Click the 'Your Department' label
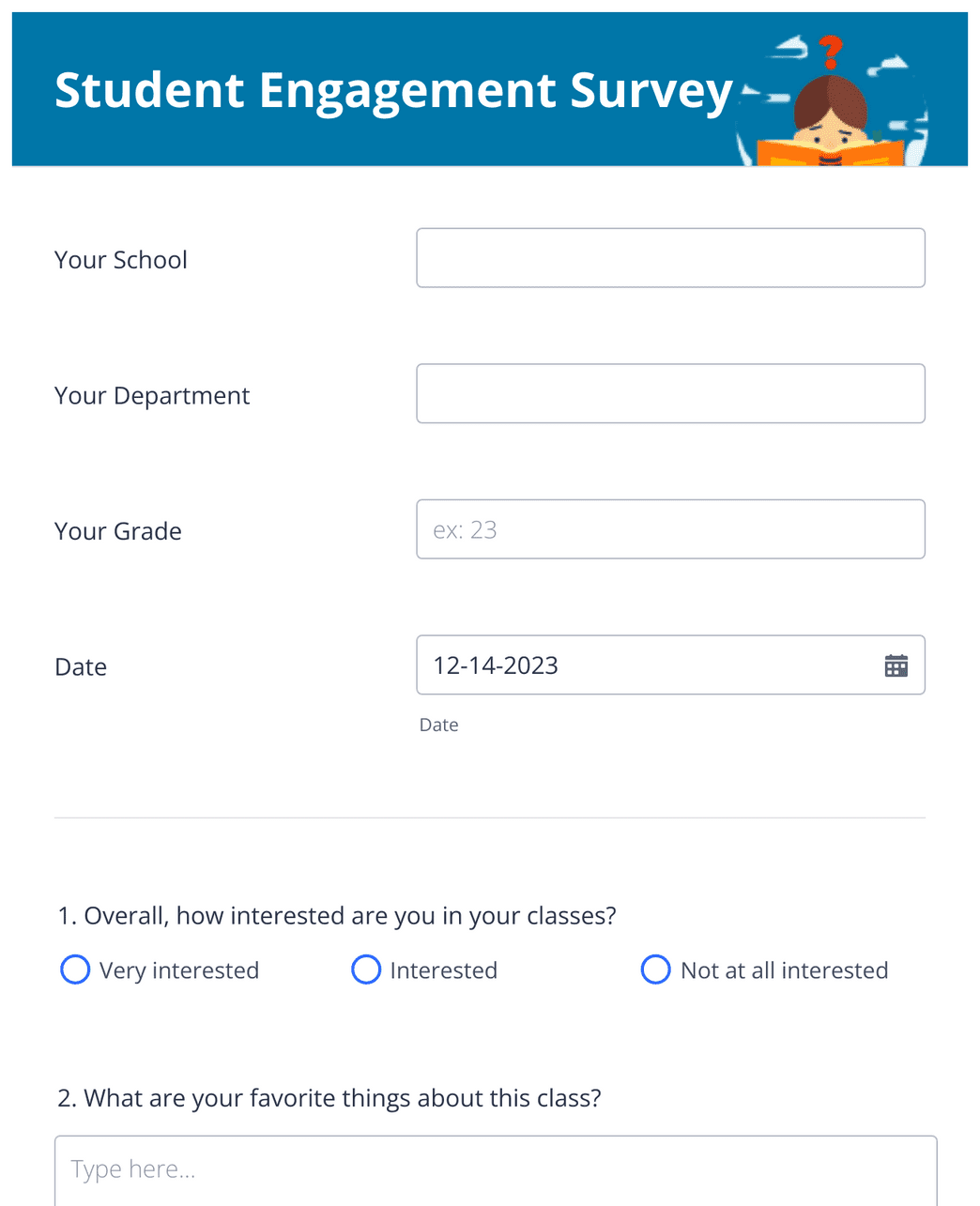The width and height of the screenshot is (980, 1206). coord(151,395)
